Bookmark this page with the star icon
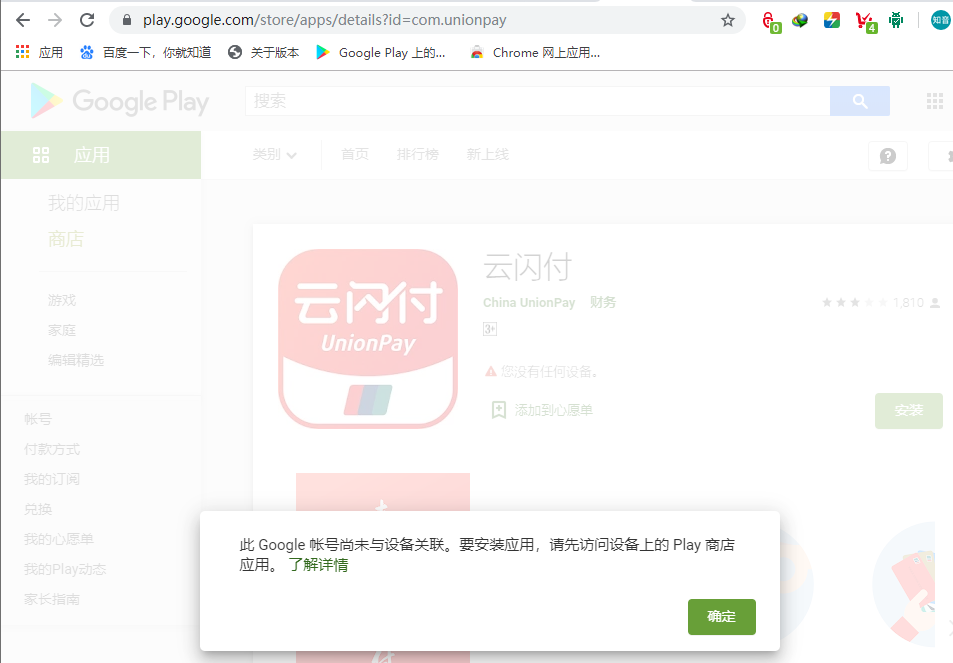 click(x=728, y=21)
